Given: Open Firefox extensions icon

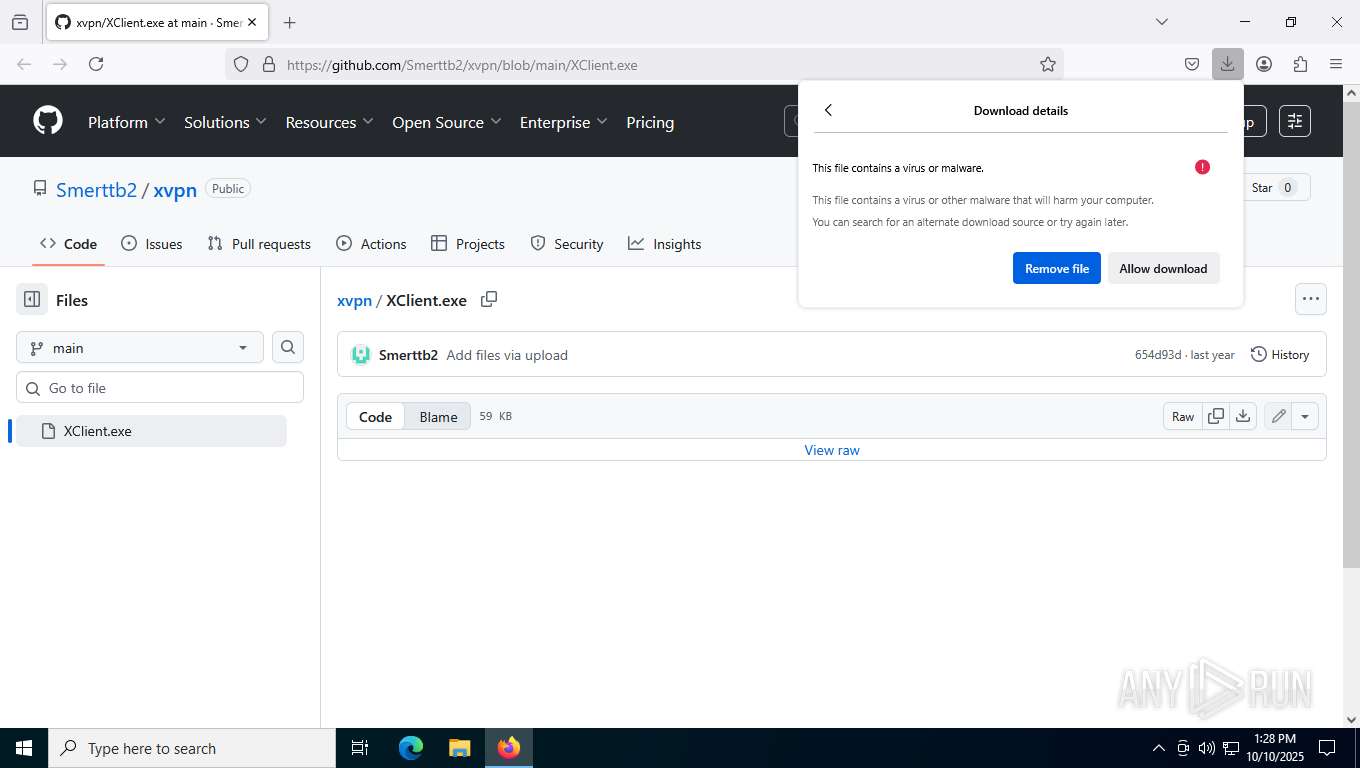Looking at the screenshot, I should tap(1300, 64).
